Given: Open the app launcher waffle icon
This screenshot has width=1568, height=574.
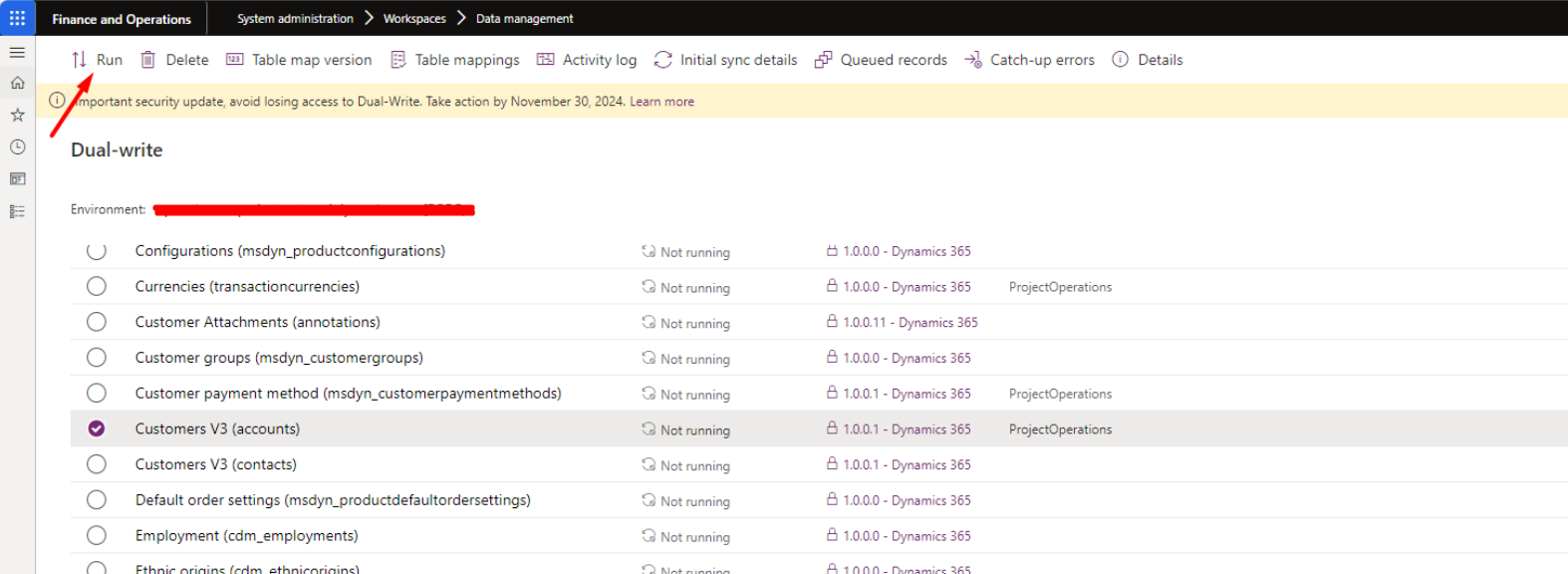Looking at the screenshot, I should [18, 18].
